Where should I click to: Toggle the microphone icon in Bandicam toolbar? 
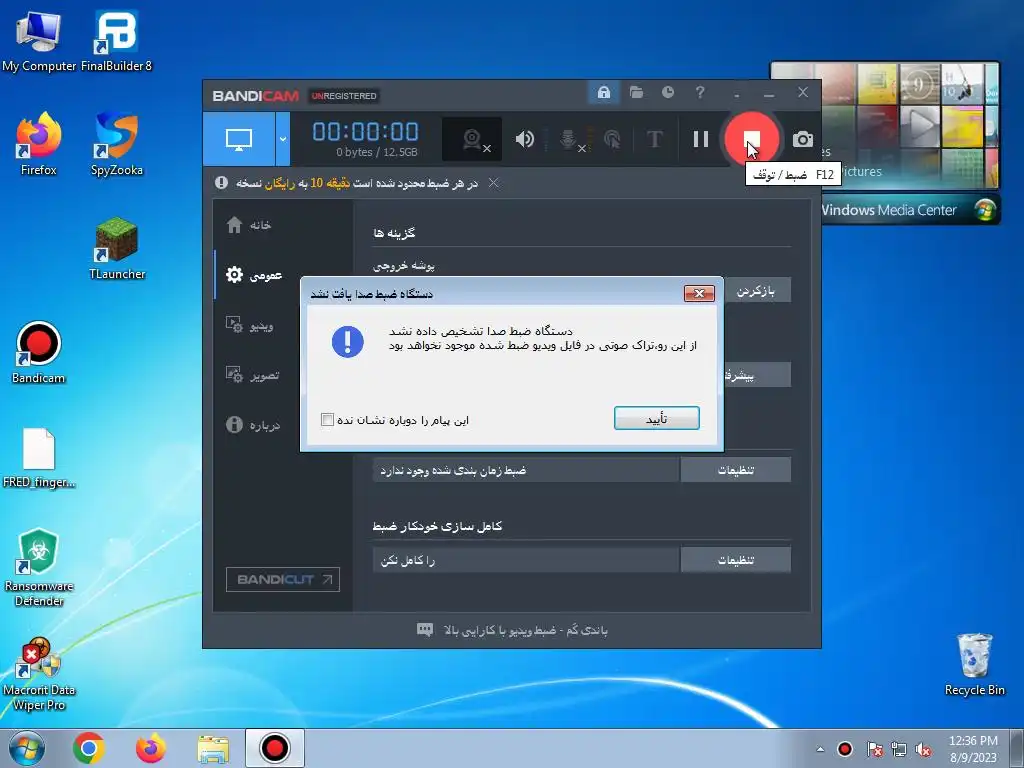click(x=569, y=138)
